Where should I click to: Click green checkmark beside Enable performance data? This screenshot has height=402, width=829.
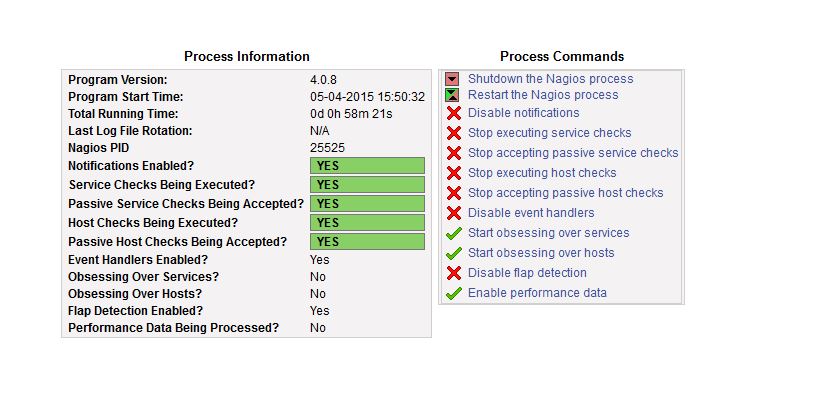pyautogui.click(x=453, y=293)
